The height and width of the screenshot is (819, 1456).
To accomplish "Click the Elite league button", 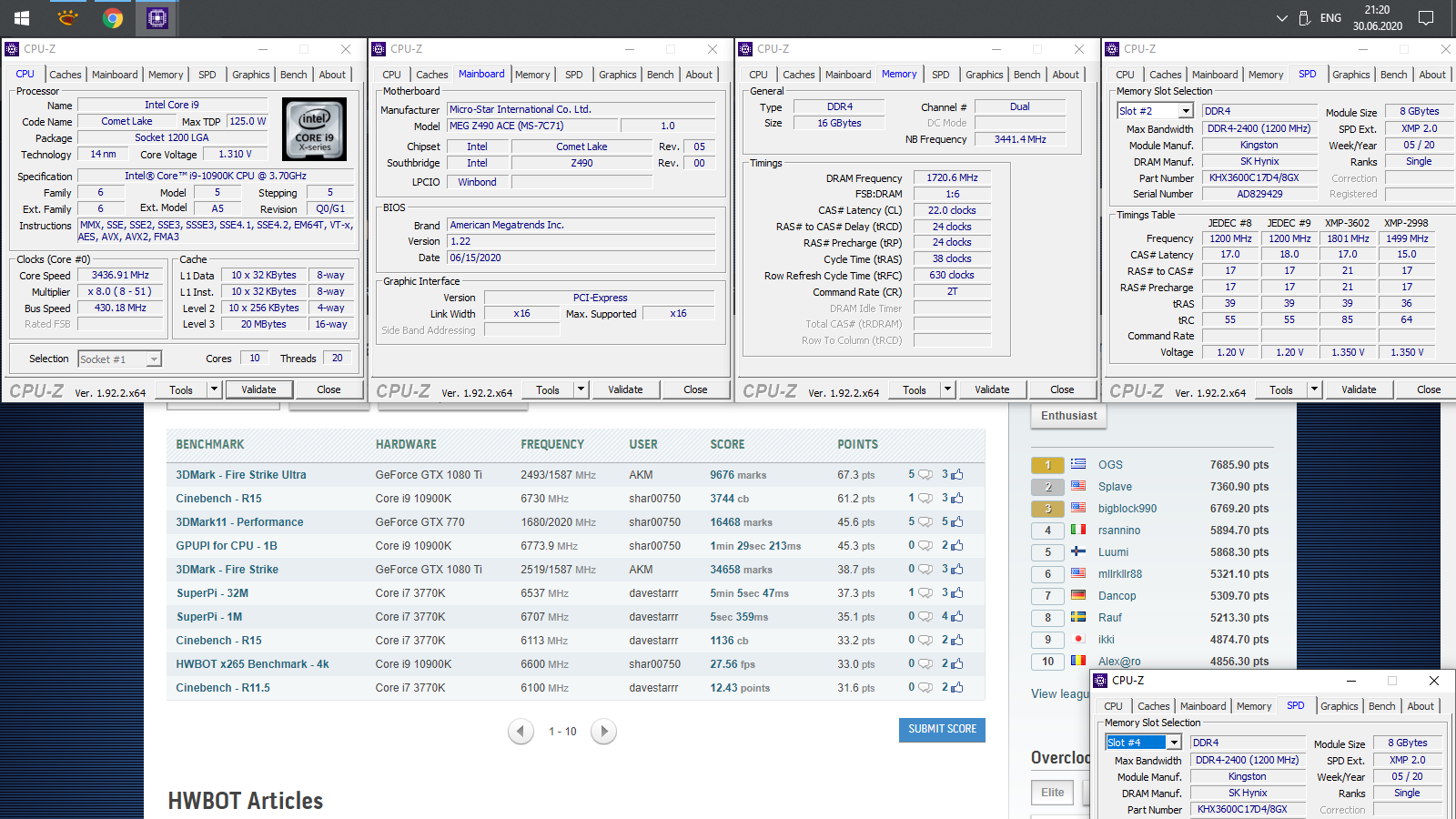I will tap(1053, 793).
